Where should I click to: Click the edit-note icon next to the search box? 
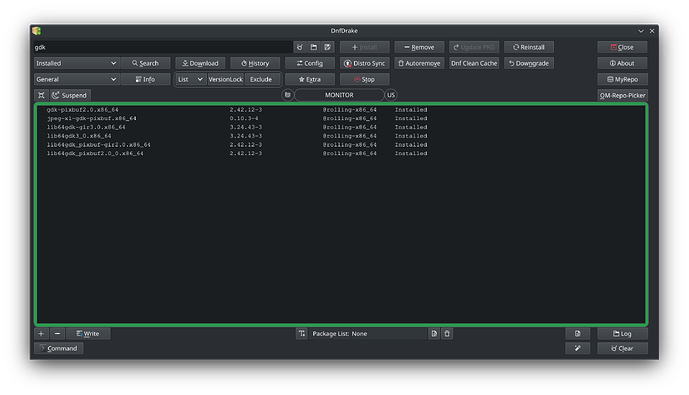[x=327, y=47]
